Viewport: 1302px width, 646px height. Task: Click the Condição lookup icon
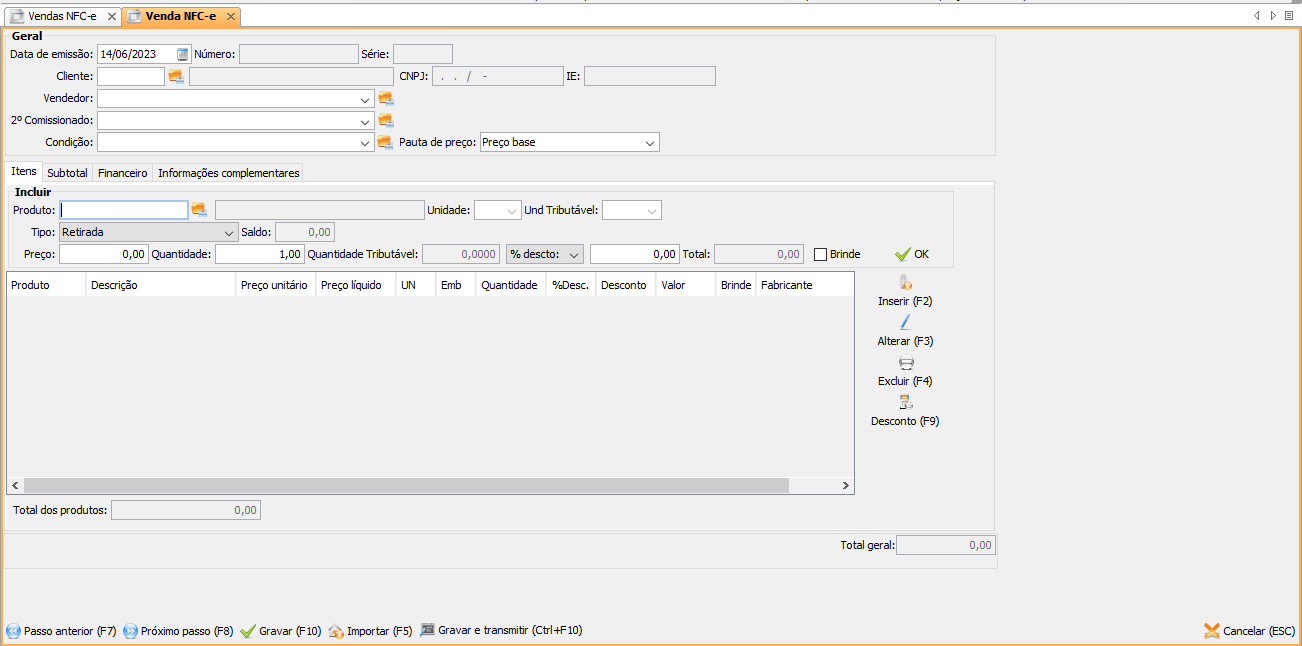pos(386,143)
